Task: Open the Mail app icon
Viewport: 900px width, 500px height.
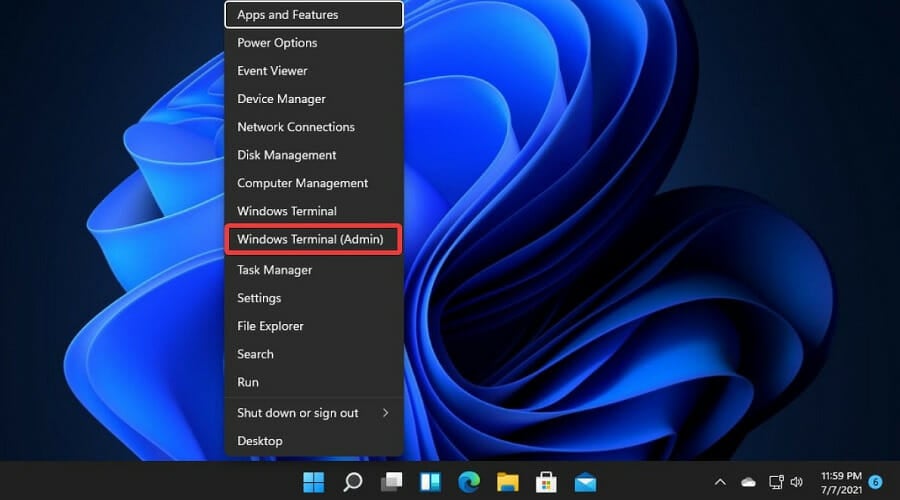Action: point(586,481)
